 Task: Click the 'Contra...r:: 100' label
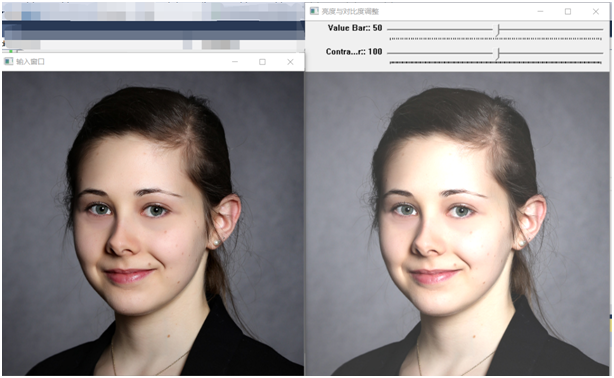point(354,51)
